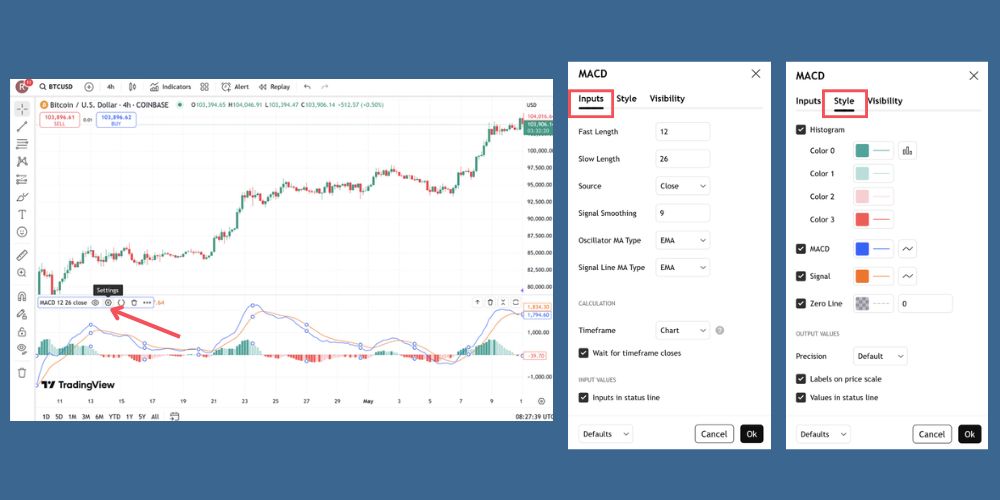Uncheck Wait for timeframe closes
Viewport: 1000px width, 500px height.
coord(584,353)
